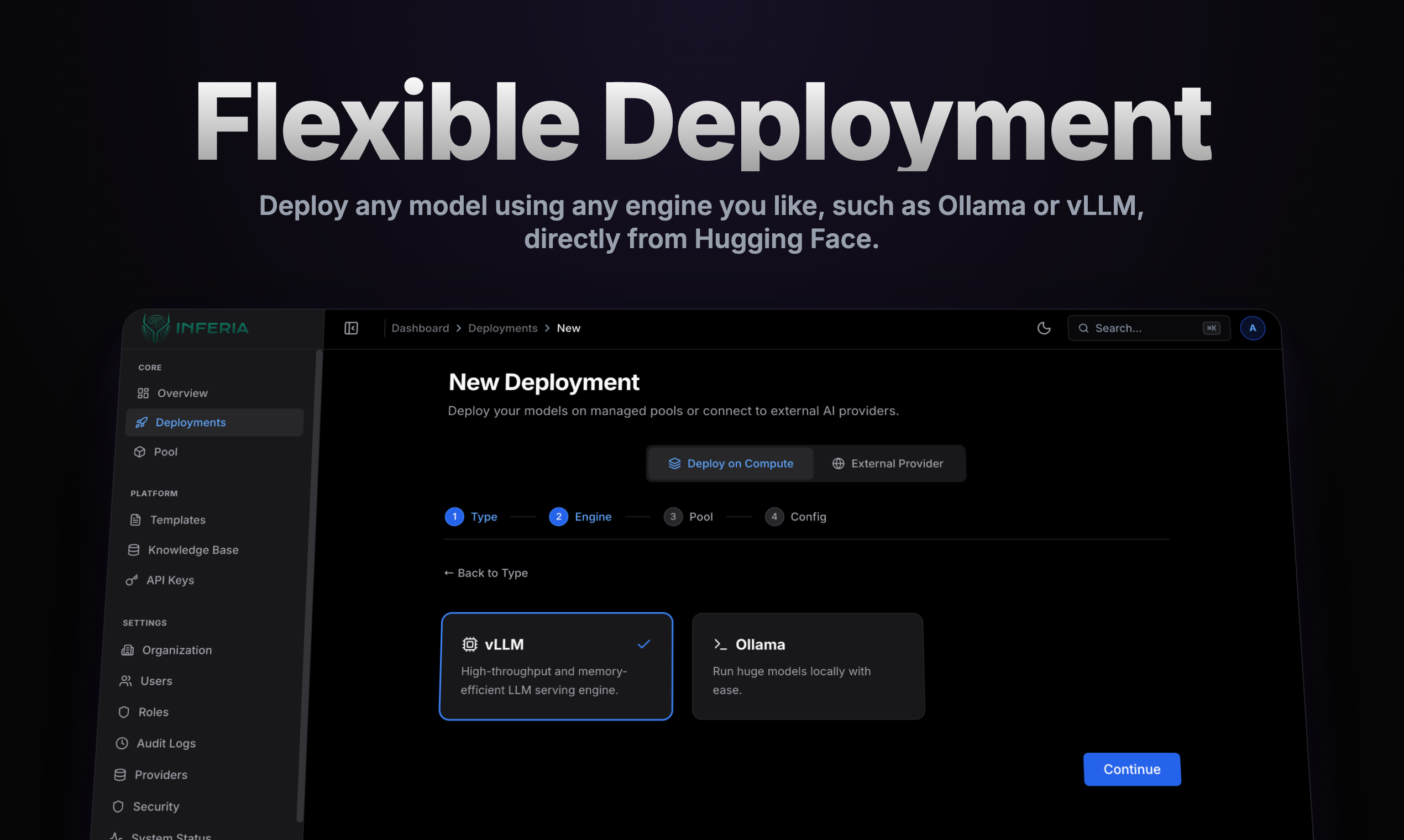
Task: Open the Pool sidebar item
Action: 165,452
